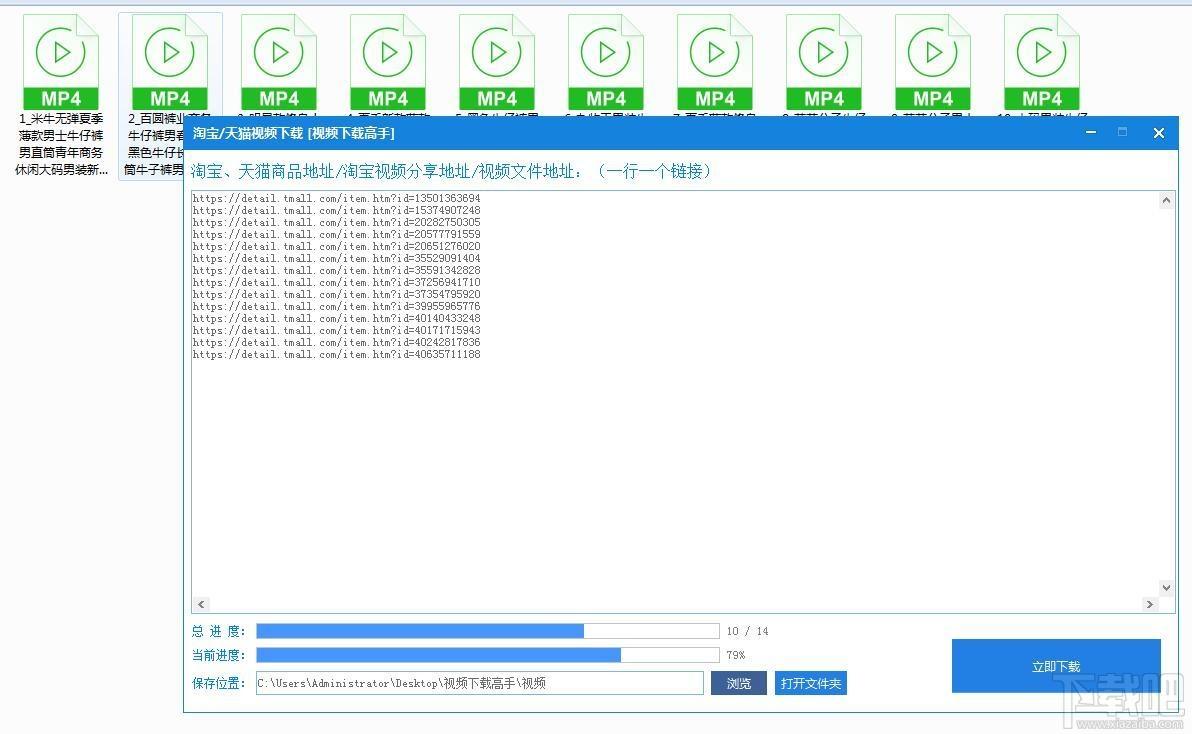Click the 当前进度 progress bar
Viewport: 1192px width, 734px height.
pos(487,655)
